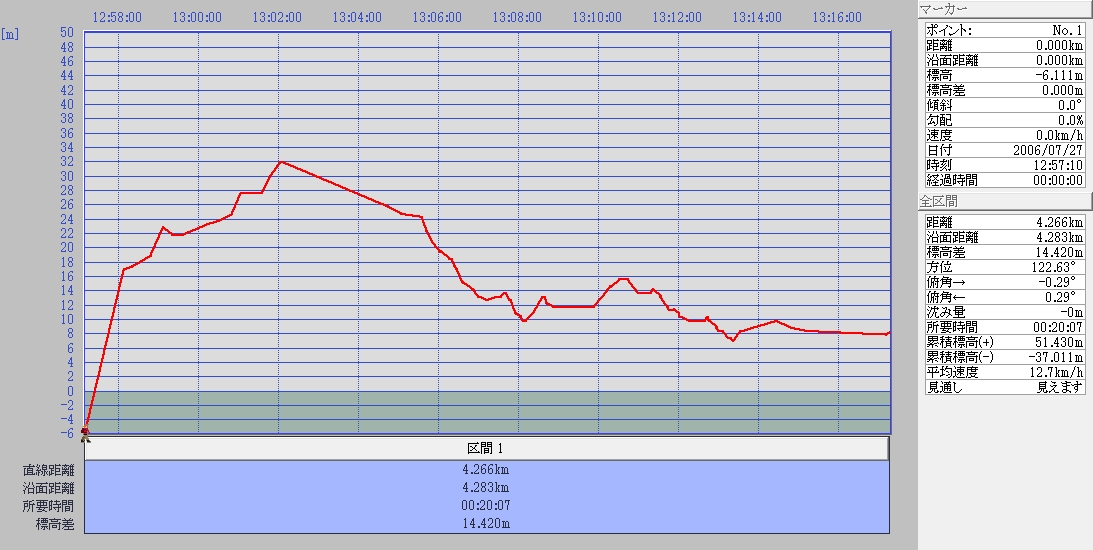
Task: Click the end point of the red profile line
Action: coord(888,332)
